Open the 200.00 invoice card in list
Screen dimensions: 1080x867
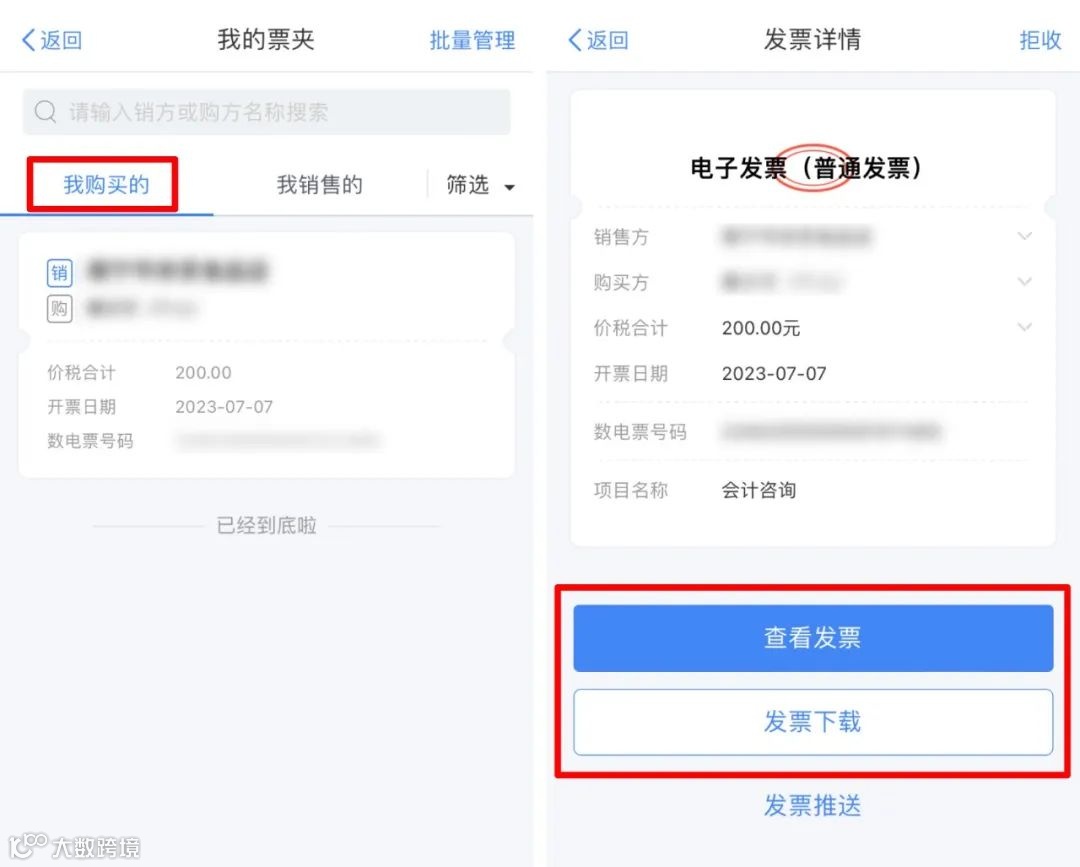point(267,355)
